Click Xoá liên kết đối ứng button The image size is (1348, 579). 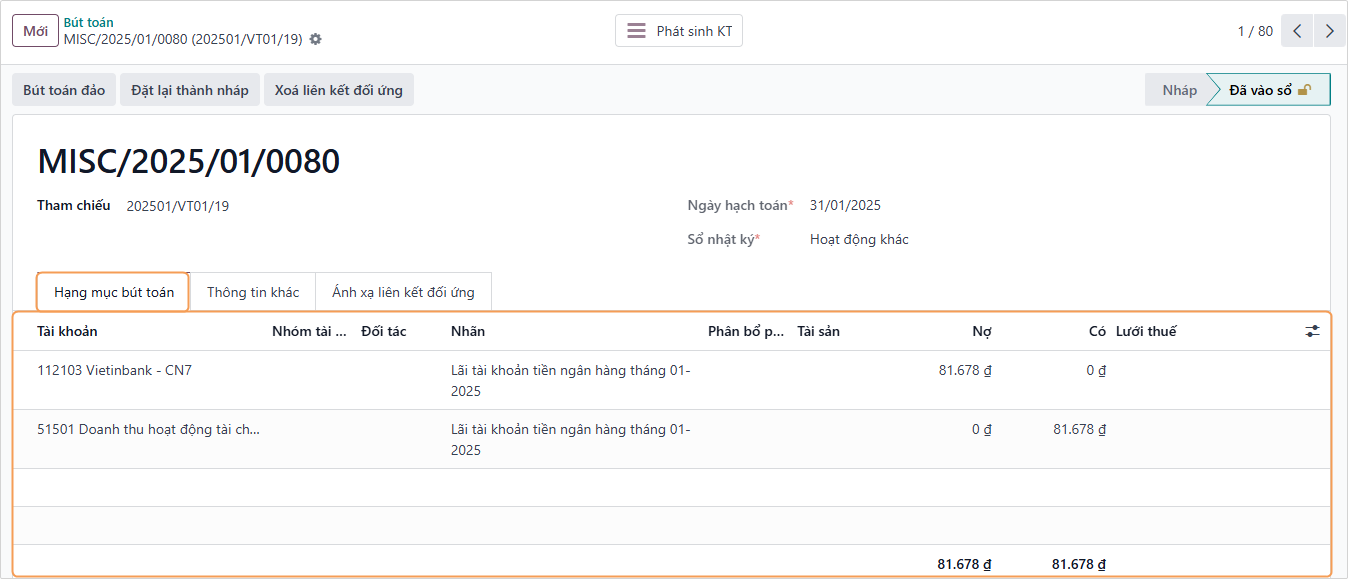pos(338,90)
